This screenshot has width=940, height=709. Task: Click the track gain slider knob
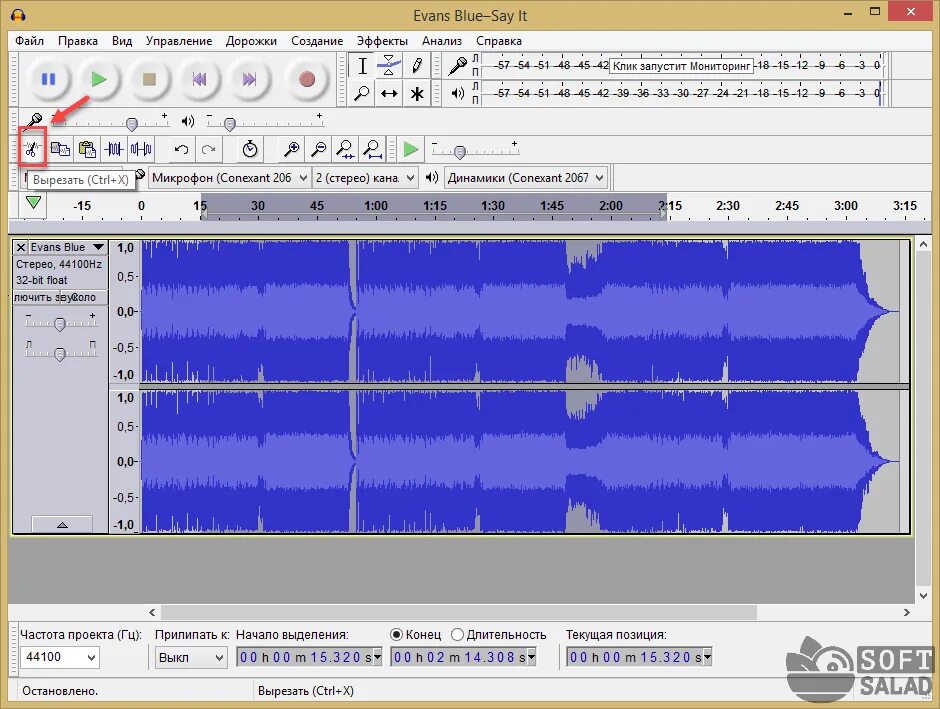point(59,324)
